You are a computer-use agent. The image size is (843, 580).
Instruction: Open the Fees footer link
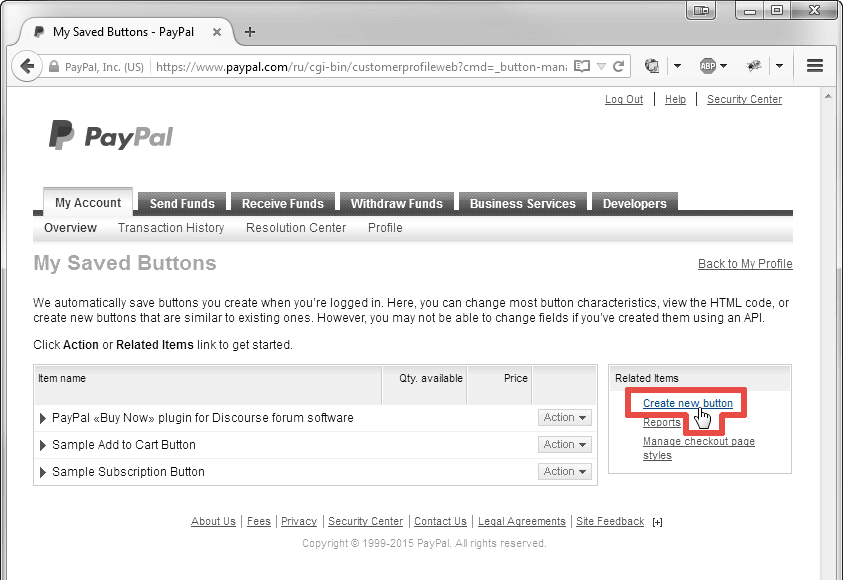click(x=259, y=521)
